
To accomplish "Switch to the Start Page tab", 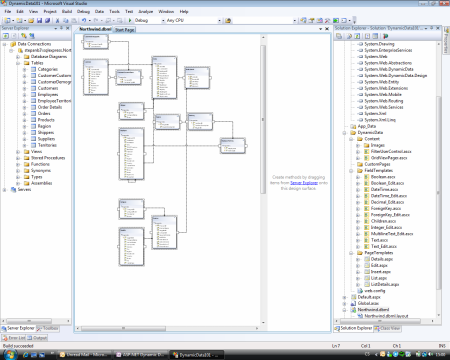I will coord(125,30).
